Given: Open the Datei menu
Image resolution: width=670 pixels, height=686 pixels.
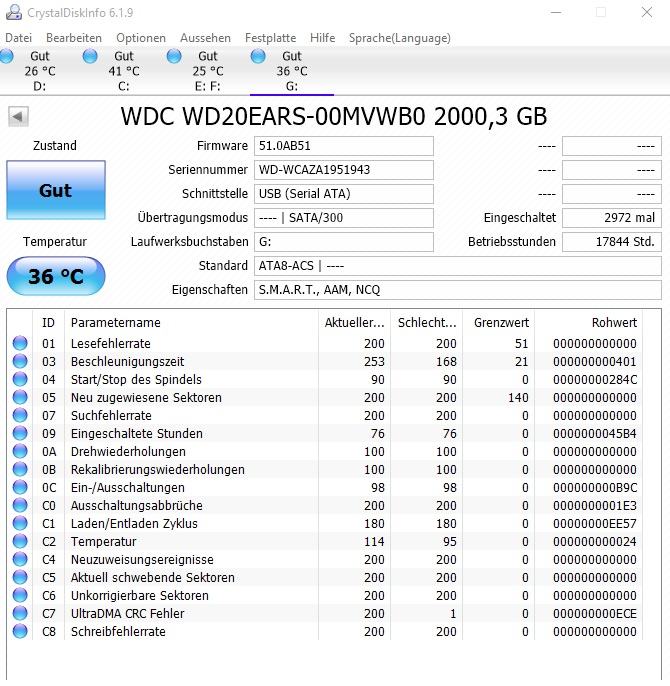Looking at the screenshot, I should (18, 38).
